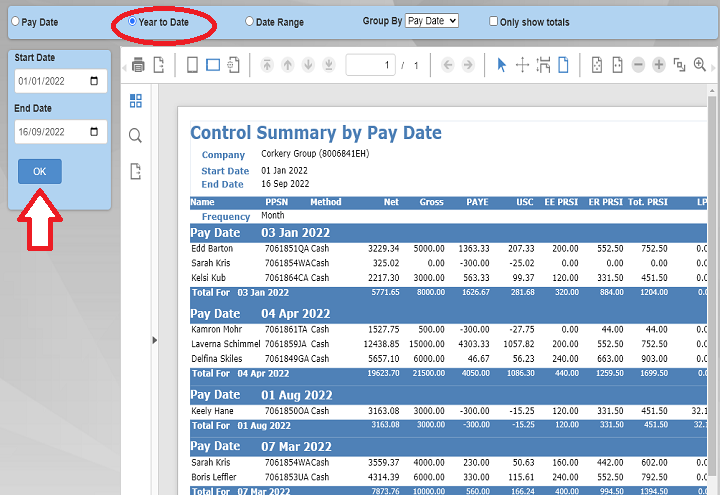Image resolution: width=720 pixels, height=495 pixels.
Task: Click the print icon in report toolbar
Action: (x=139, y=65)
